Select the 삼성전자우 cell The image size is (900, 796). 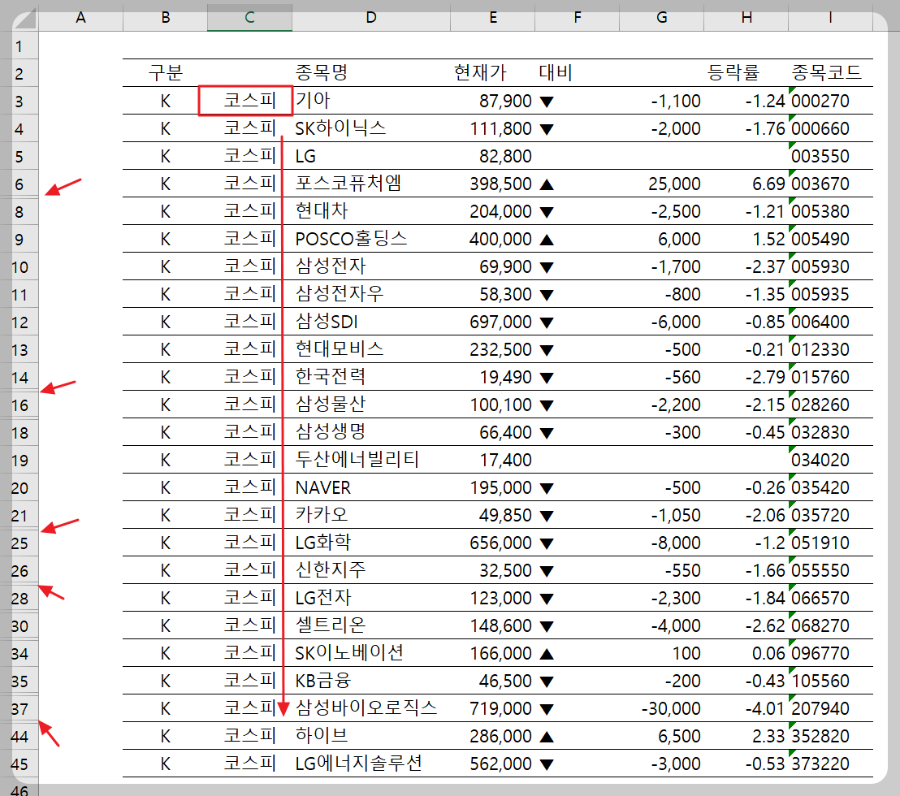(x=371, y=294)
